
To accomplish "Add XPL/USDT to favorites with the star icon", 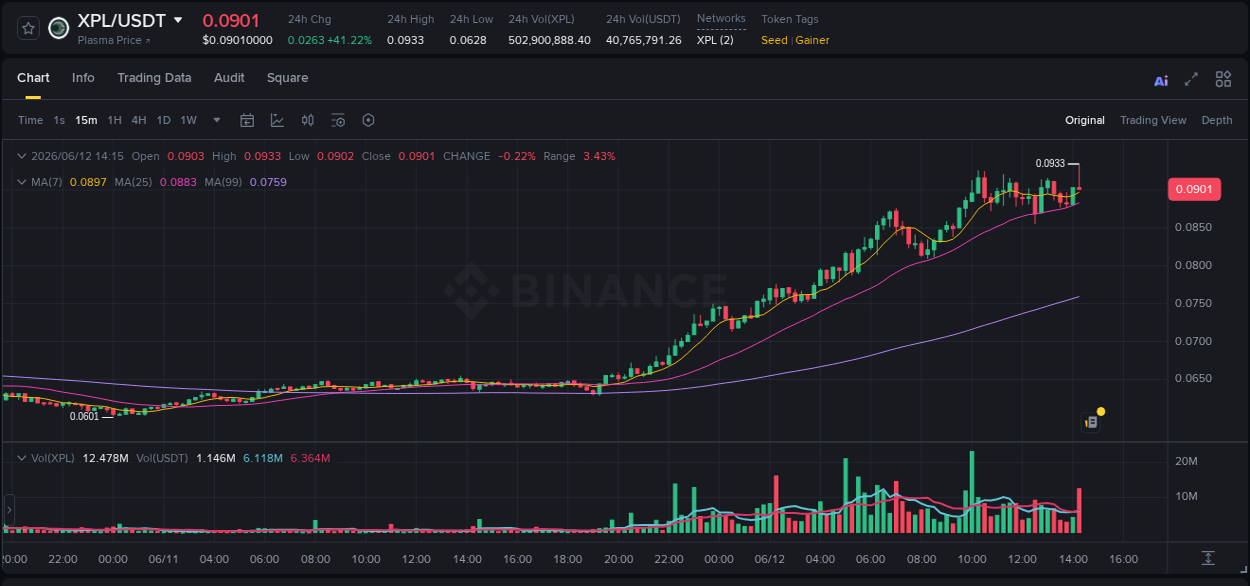I will pyautogui.click(x=29, y=28).
